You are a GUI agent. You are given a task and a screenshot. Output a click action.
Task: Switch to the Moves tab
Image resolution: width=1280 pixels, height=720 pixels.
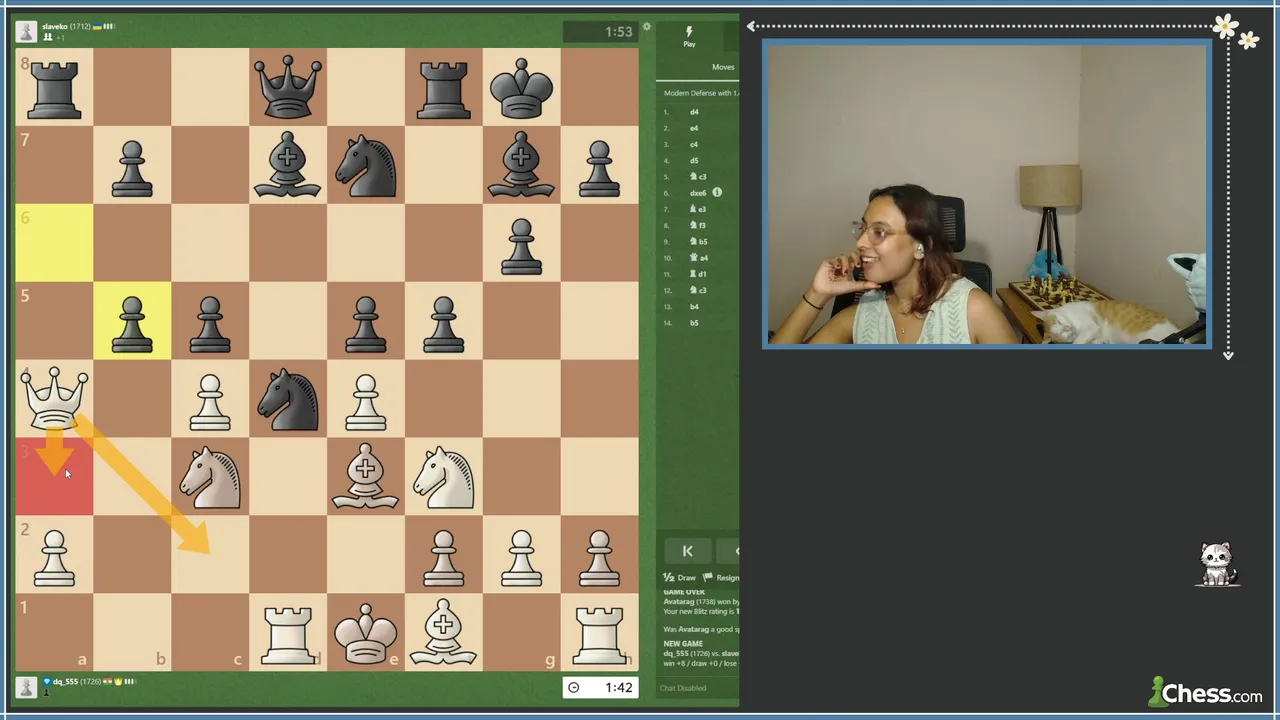(x=723, y=67)
